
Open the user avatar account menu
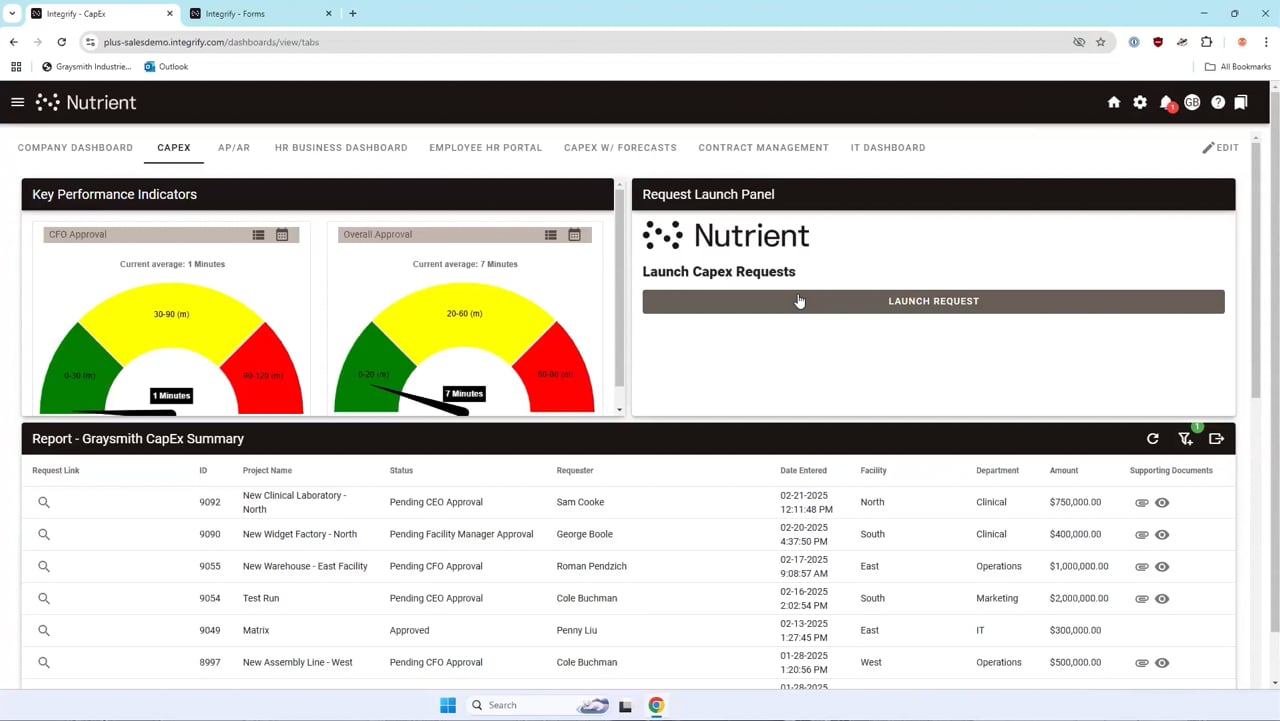point(1192,102)
